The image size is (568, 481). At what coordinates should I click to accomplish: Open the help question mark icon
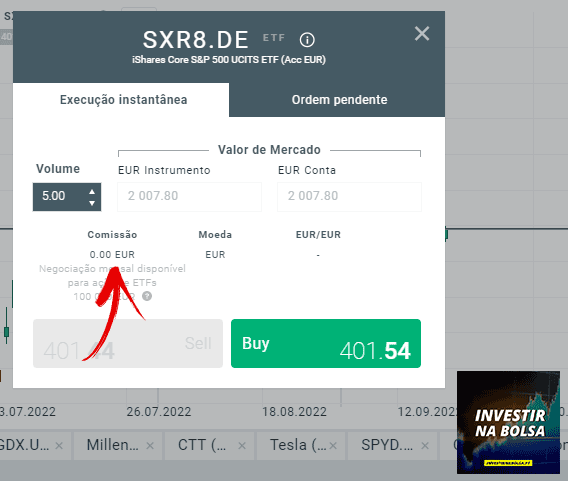147,296
